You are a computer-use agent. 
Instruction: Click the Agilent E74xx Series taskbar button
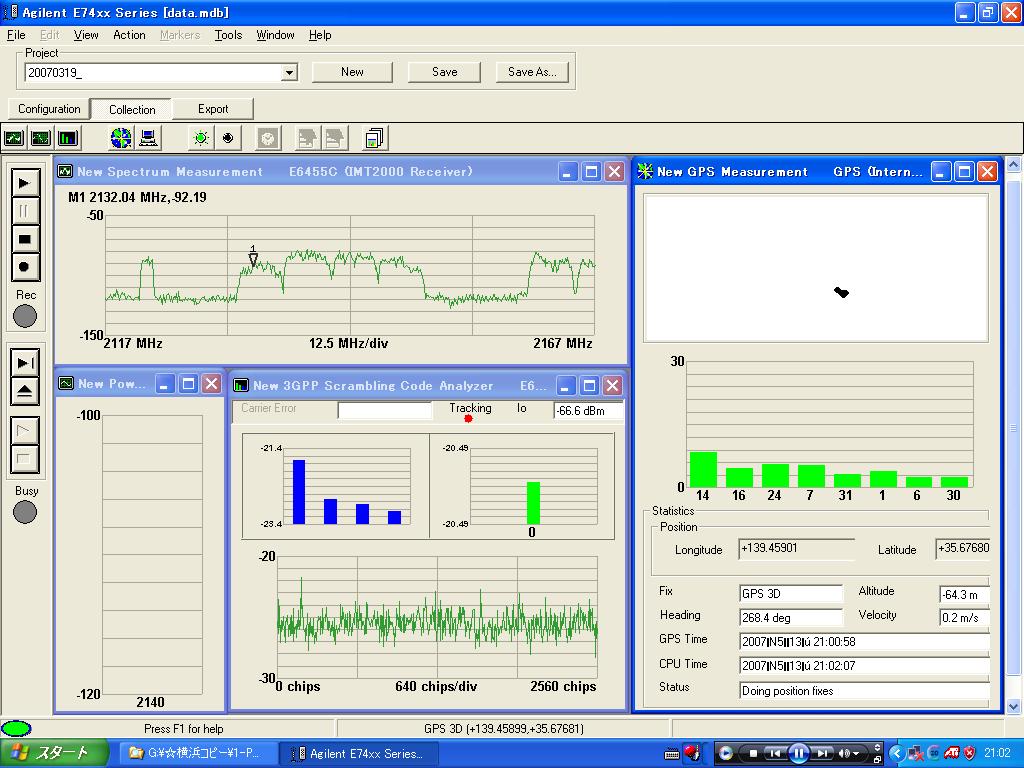pos(359,754)
